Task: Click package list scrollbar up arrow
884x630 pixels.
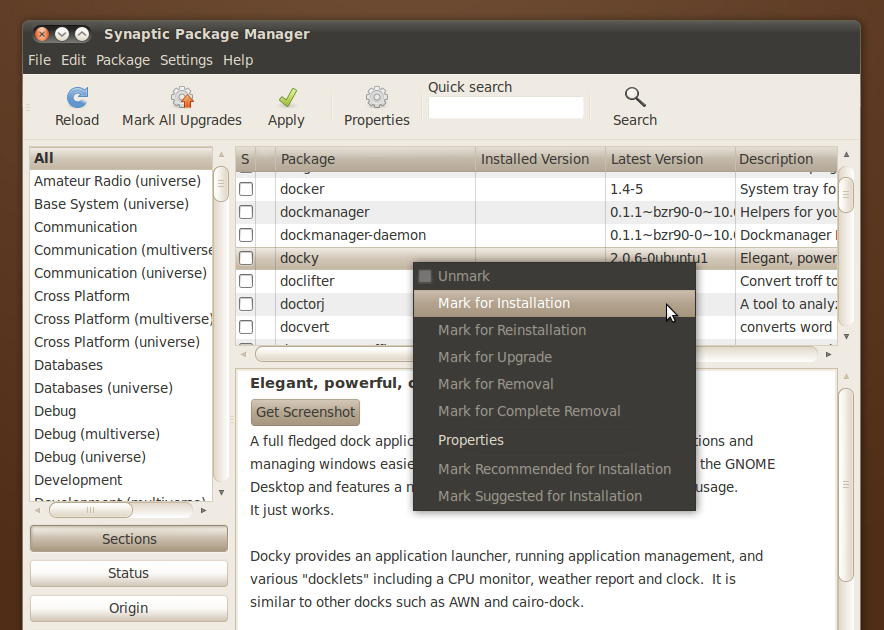Action: 846,155
